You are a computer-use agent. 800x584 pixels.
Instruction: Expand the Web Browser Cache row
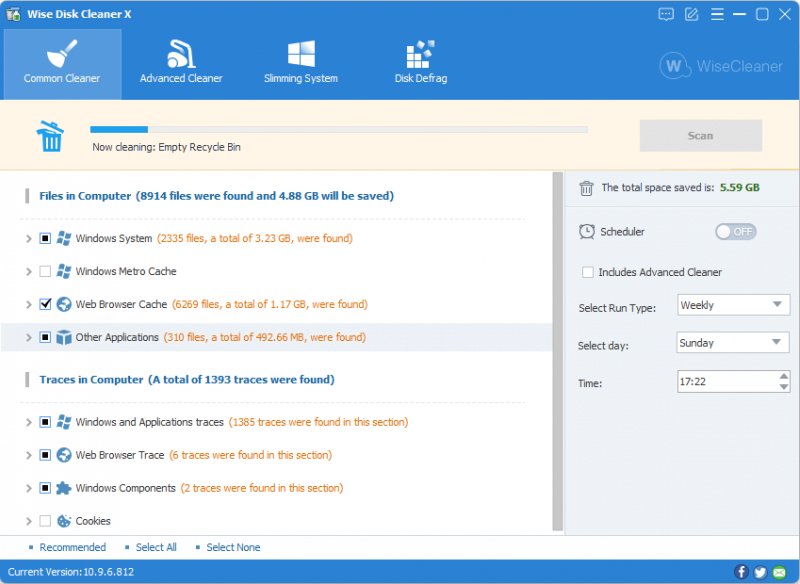coord(29,304)
